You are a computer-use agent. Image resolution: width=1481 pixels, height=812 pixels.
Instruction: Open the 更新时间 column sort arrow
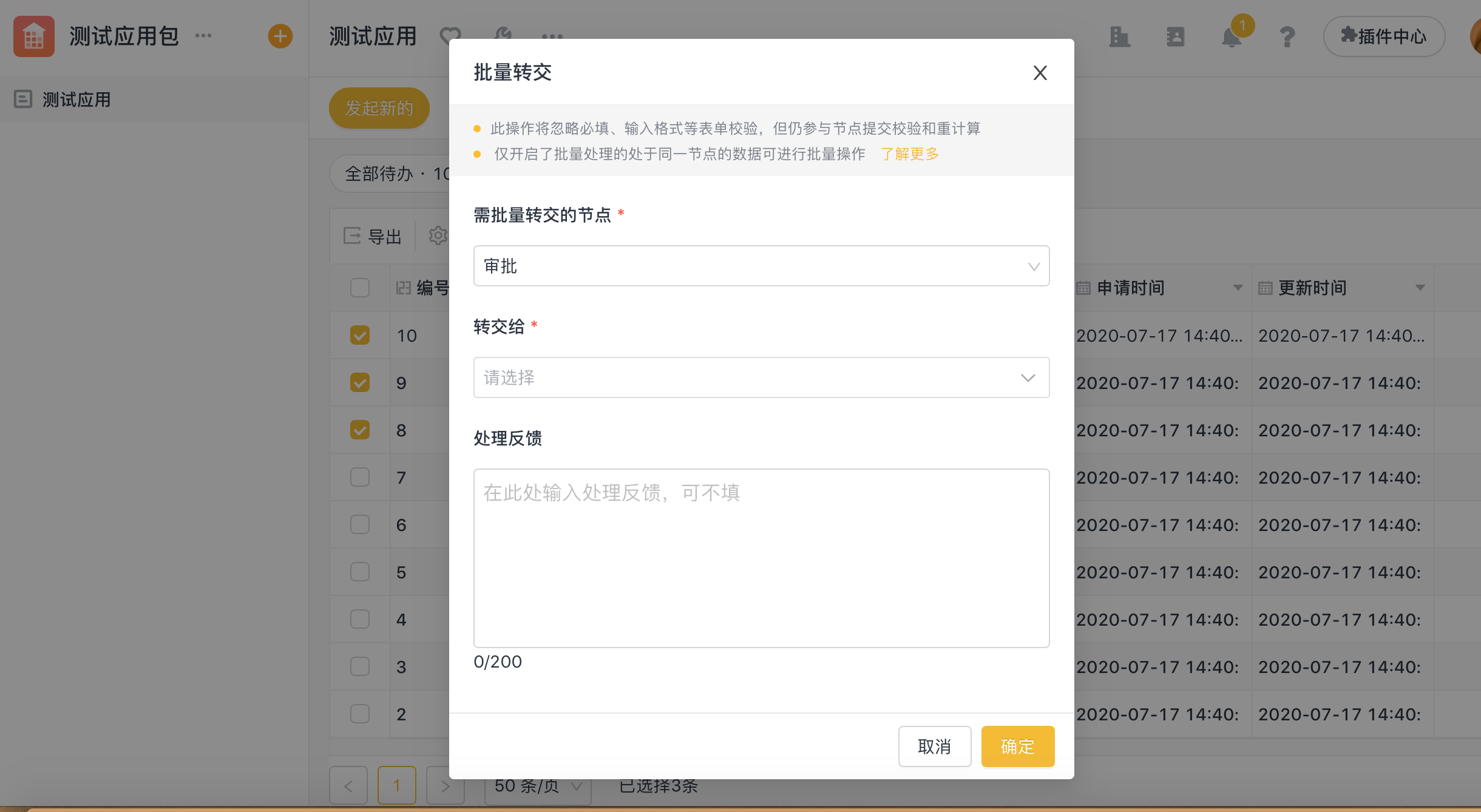(1420, 288)
